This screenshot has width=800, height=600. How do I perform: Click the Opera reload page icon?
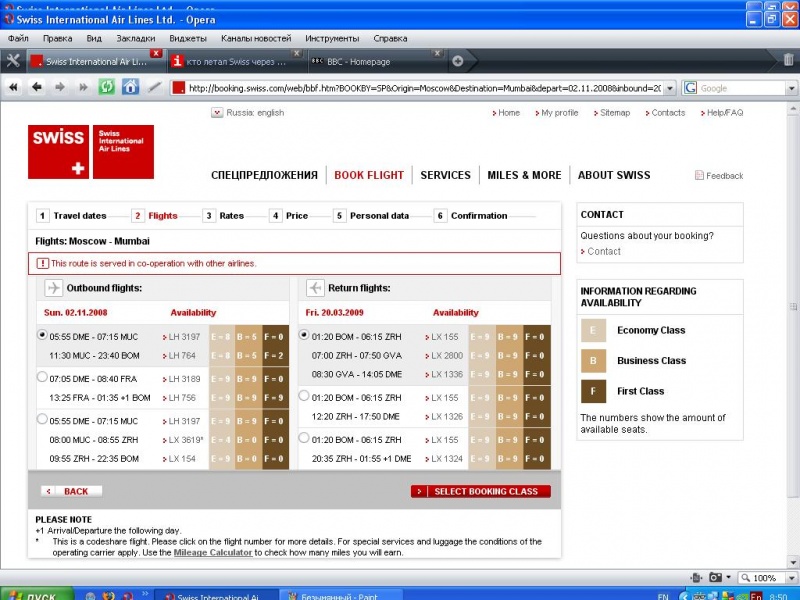click(107, 87)
